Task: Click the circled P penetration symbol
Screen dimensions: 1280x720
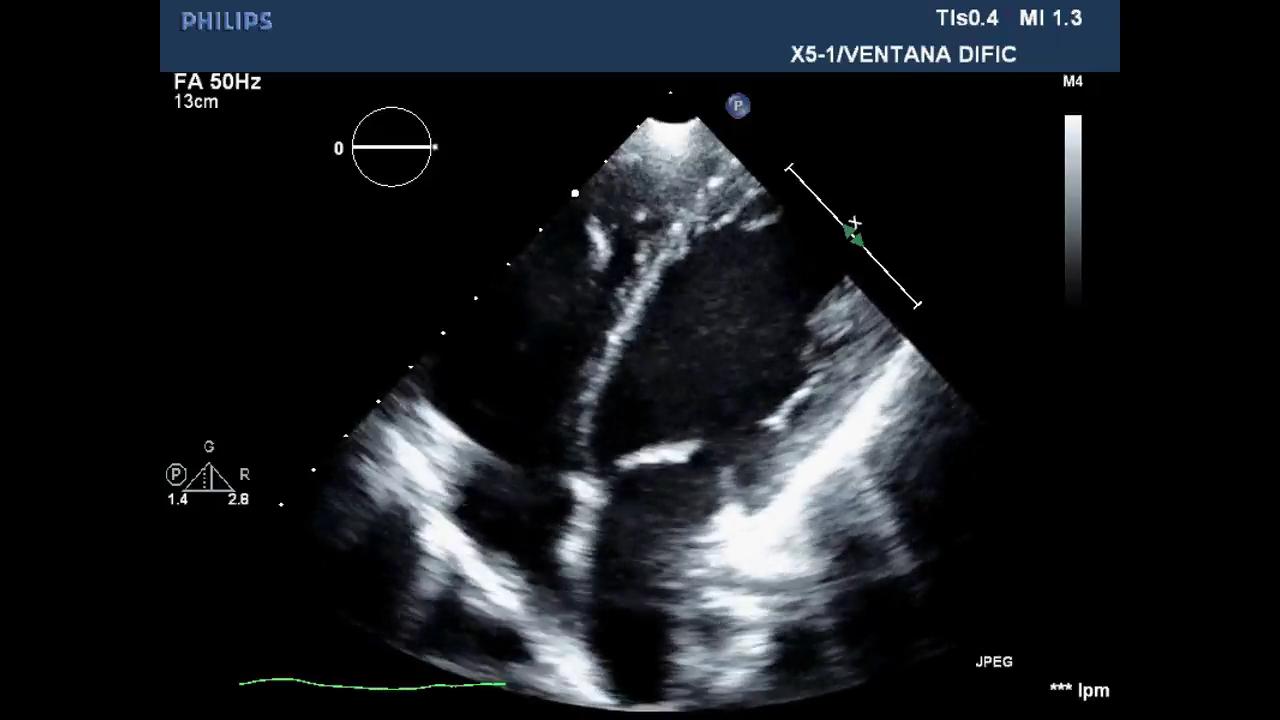Action: pos(176,475)
